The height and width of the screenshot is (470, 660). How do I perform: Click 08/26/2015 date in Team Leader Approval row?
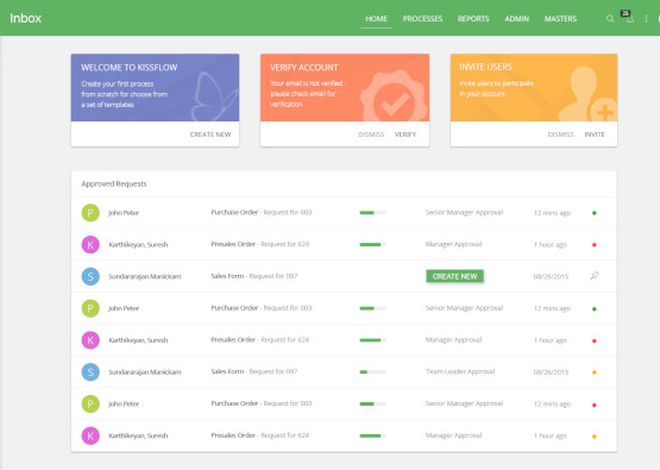pos(551,372)
